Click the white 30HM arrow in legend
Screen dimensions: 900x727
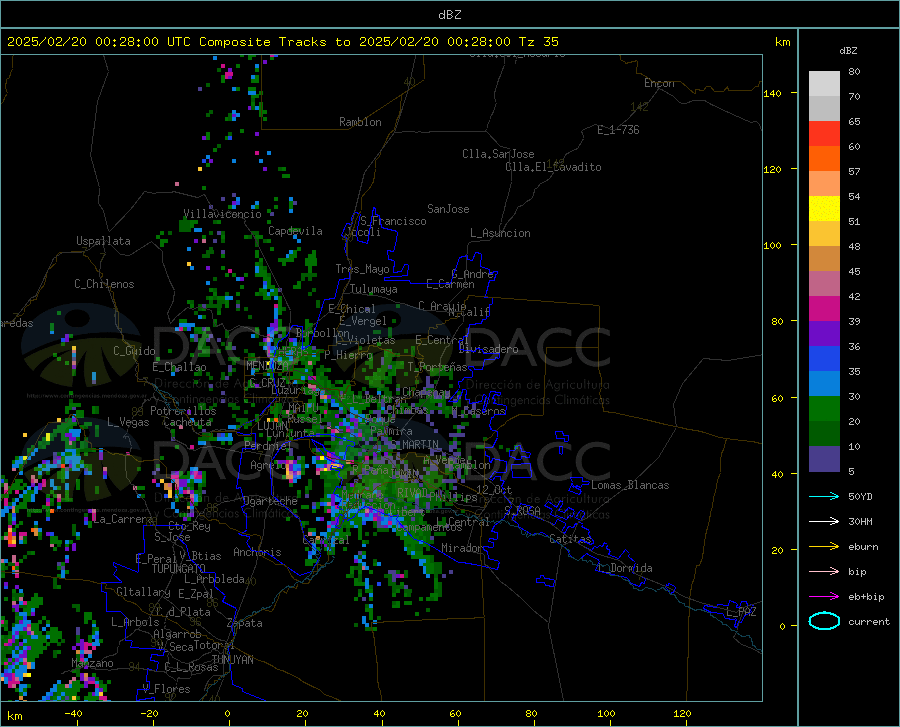pyautogui.click(x=824, y=522)
